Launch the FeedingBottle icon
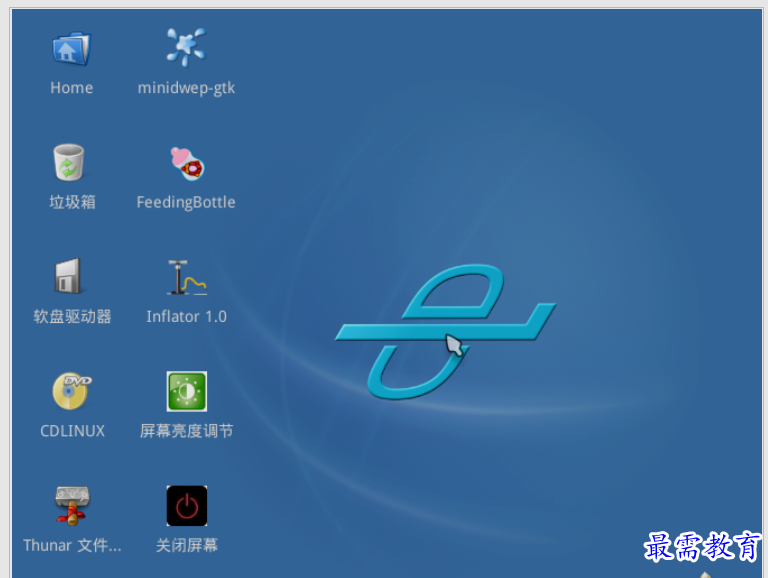Viewport: 768px width, 578px height. 187,164
